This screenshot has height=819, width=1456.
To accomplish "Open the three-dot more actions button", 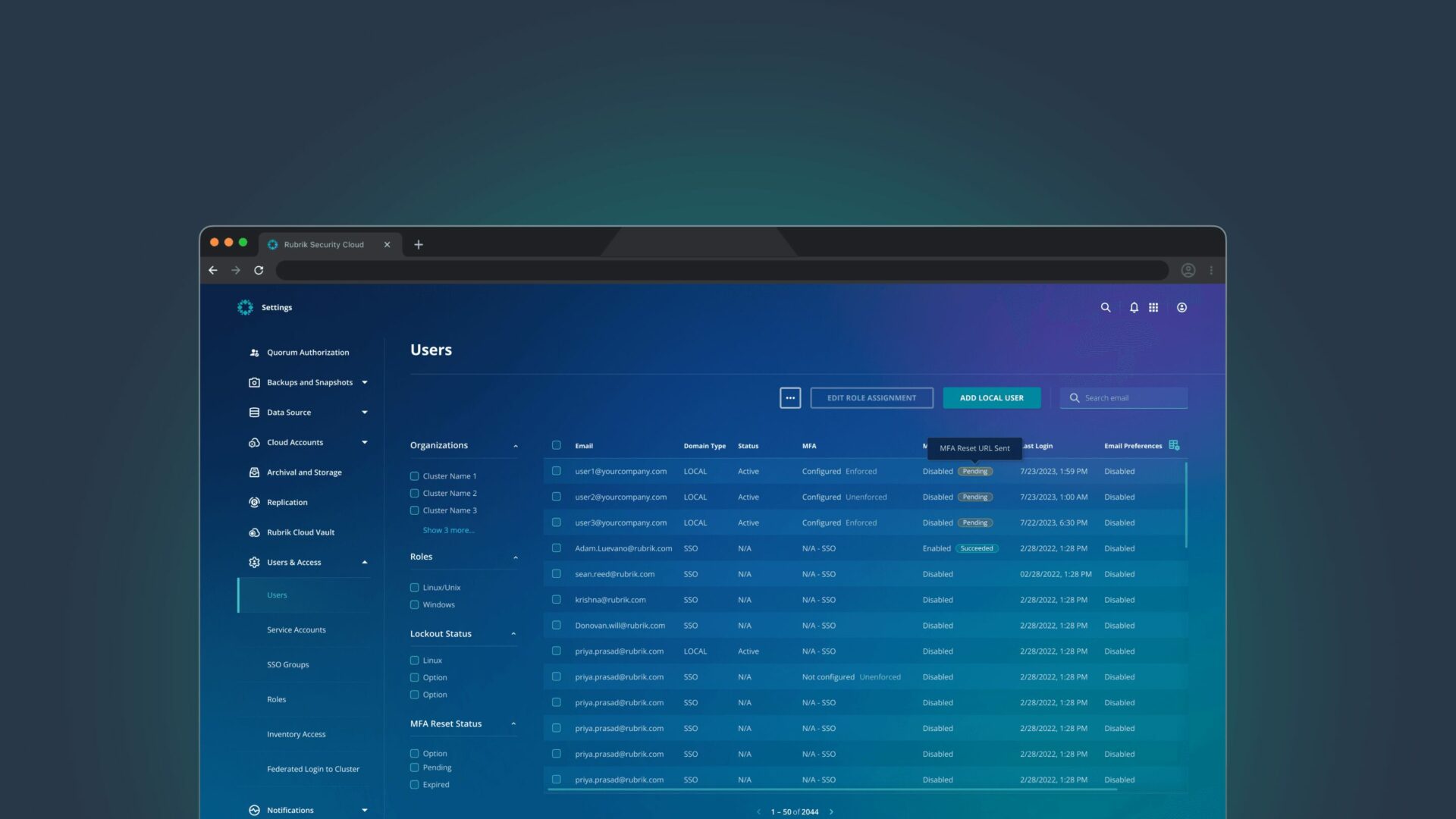I will click(790, 397).
